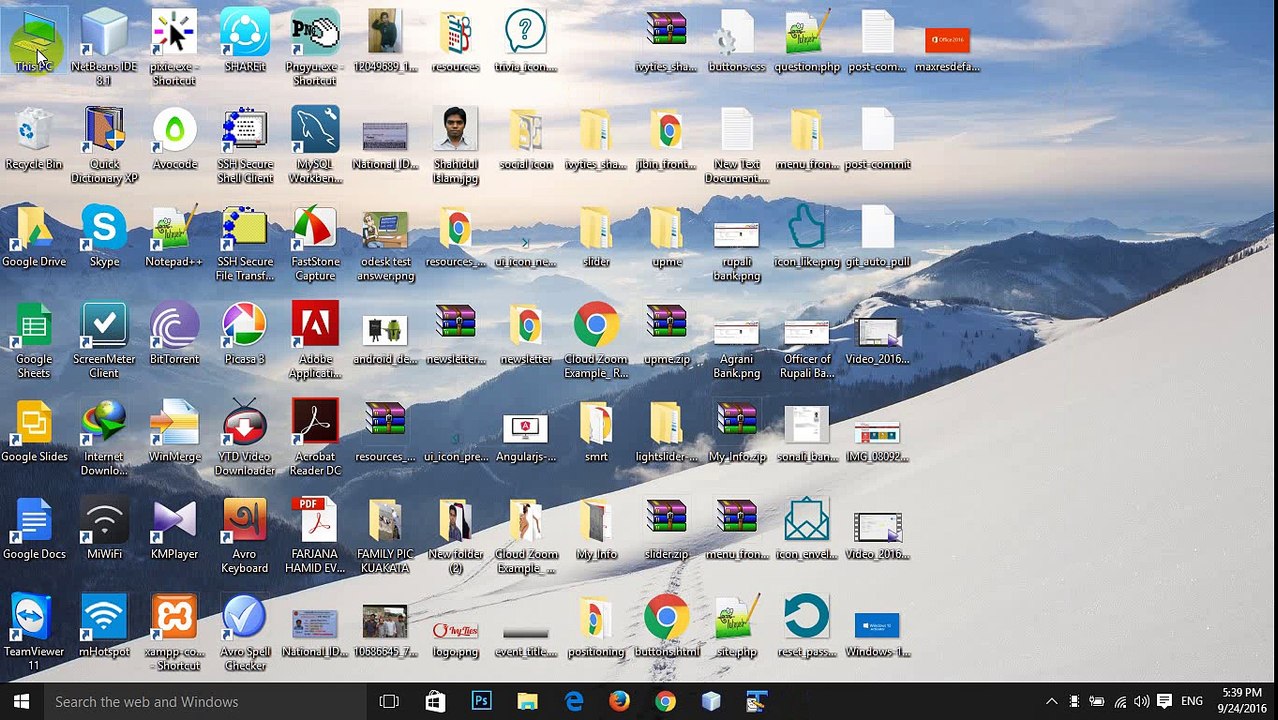1278x720 pixels.
Task: Select the TeamViewer 11 shortcut
Action: pos(34,633)
